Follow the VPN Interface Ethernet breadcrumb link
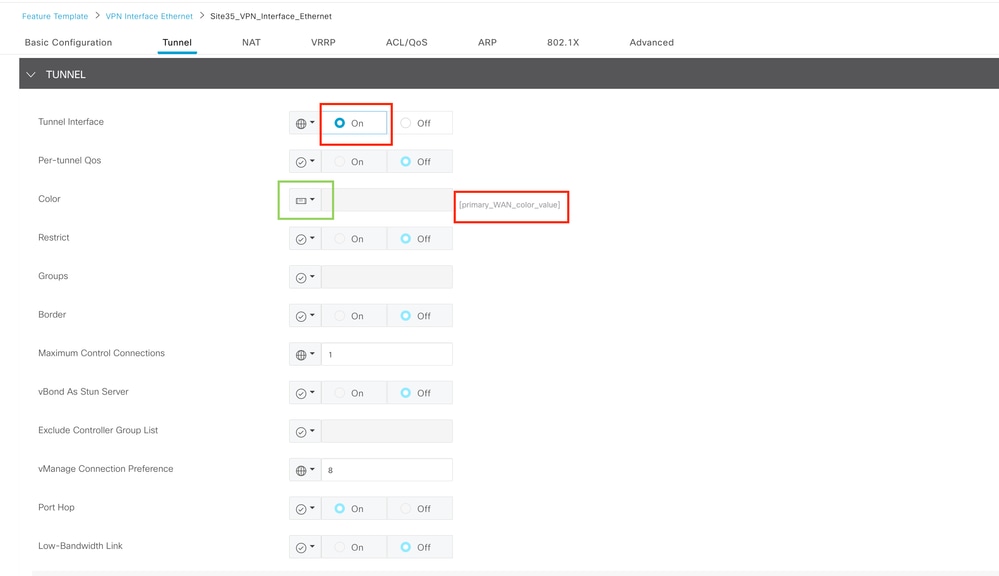The width and height of the screenshot is (999, 576). click(x=149, y=16)
